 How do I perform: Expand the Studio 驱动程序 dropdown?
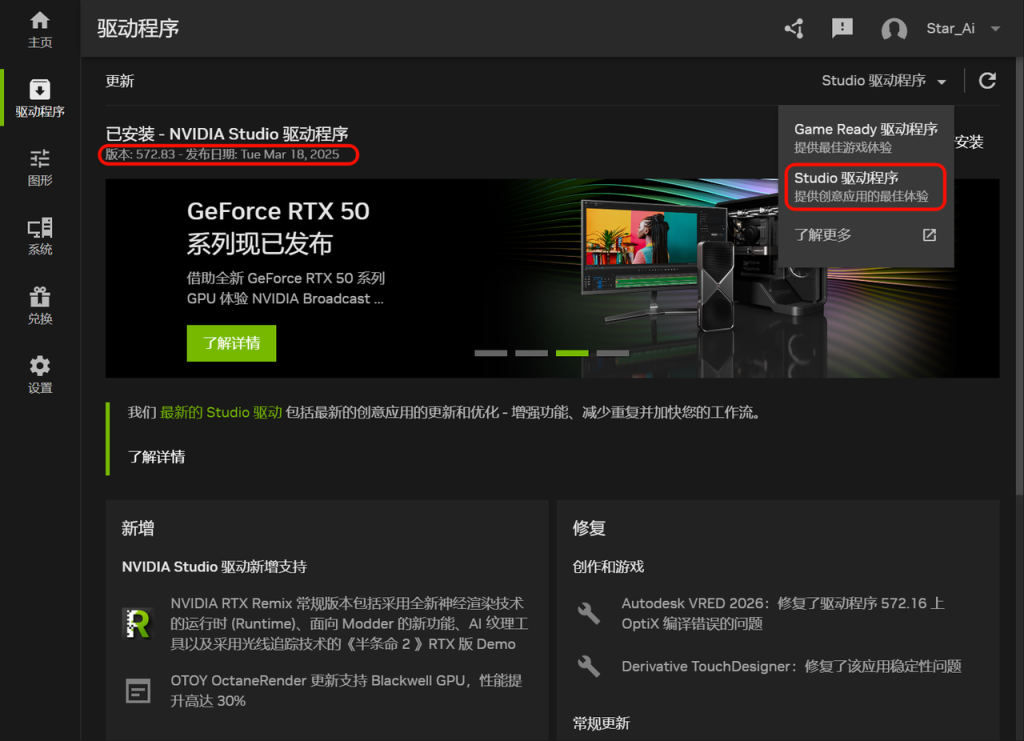[x=885, y=81]
